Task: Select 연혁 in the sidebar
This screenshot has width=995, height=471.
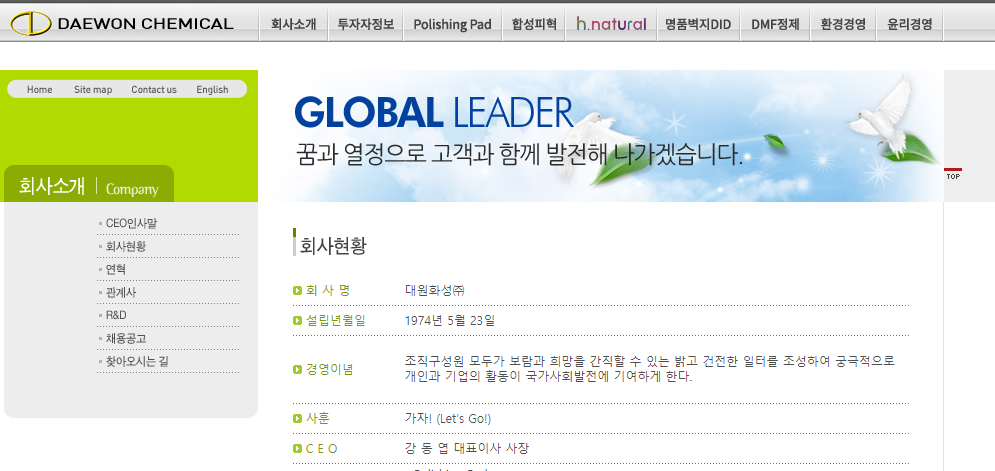Action: click(115, 269)
